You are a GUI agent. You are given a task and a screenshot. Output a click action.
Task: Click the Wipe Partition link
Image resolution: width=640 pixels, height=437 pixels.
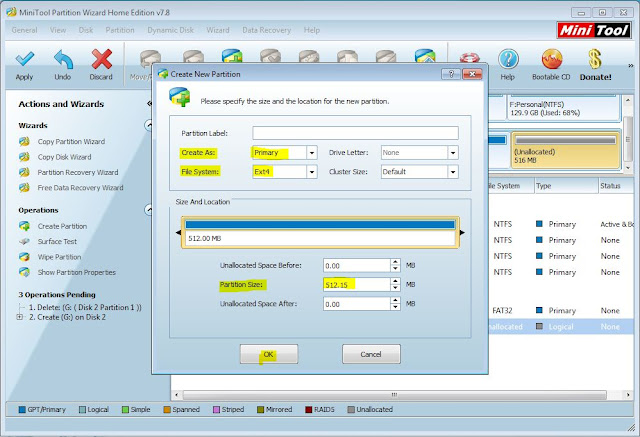(x=60, y=257)
